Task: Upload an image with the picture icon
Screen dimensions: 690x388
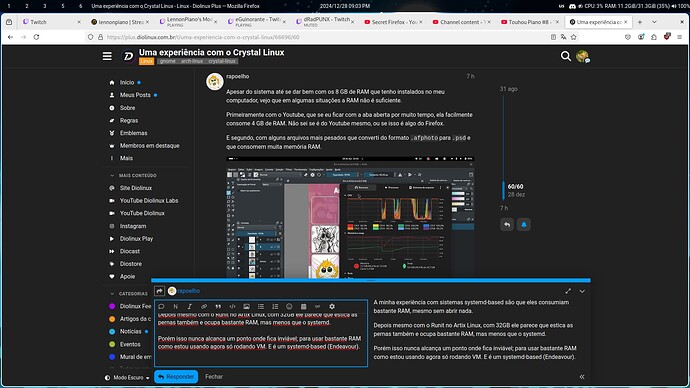Action: tap(246, 307)
